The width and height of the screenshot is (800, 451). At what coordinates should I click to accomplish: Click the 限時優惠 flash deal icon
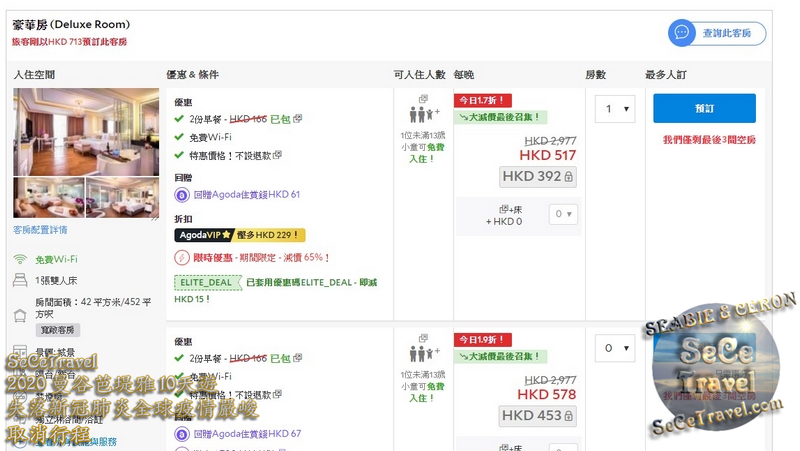pyautogui.click(x=182, y=258)
